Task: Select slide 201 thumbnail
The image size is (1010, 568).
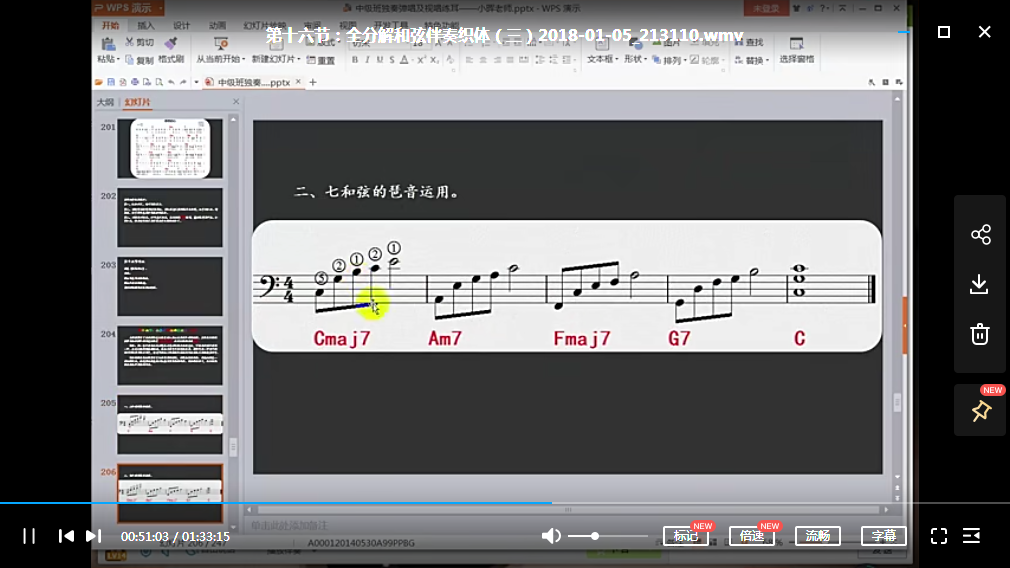Action: [169, 148]
